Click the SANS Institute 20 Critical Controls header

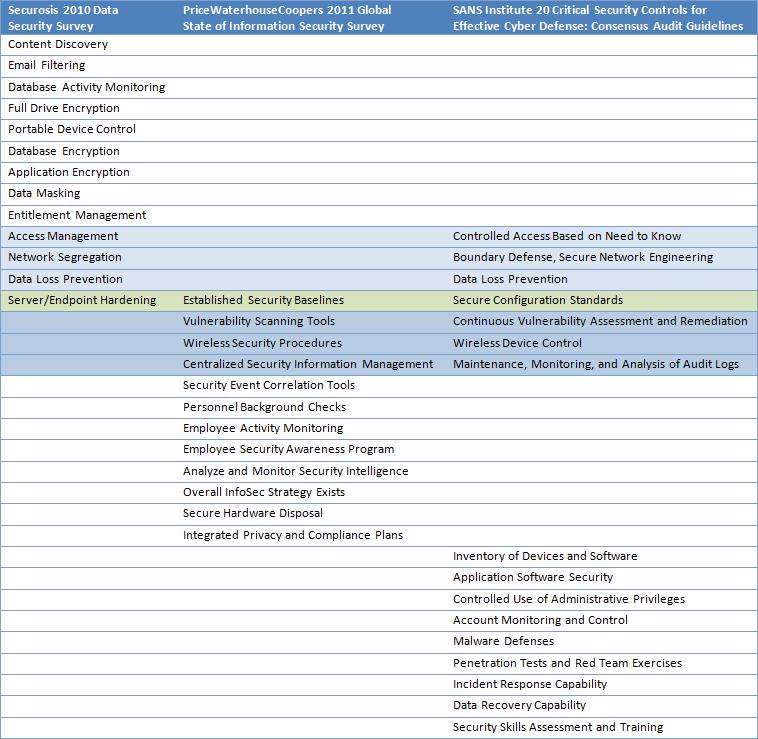(x=598, y=18)
